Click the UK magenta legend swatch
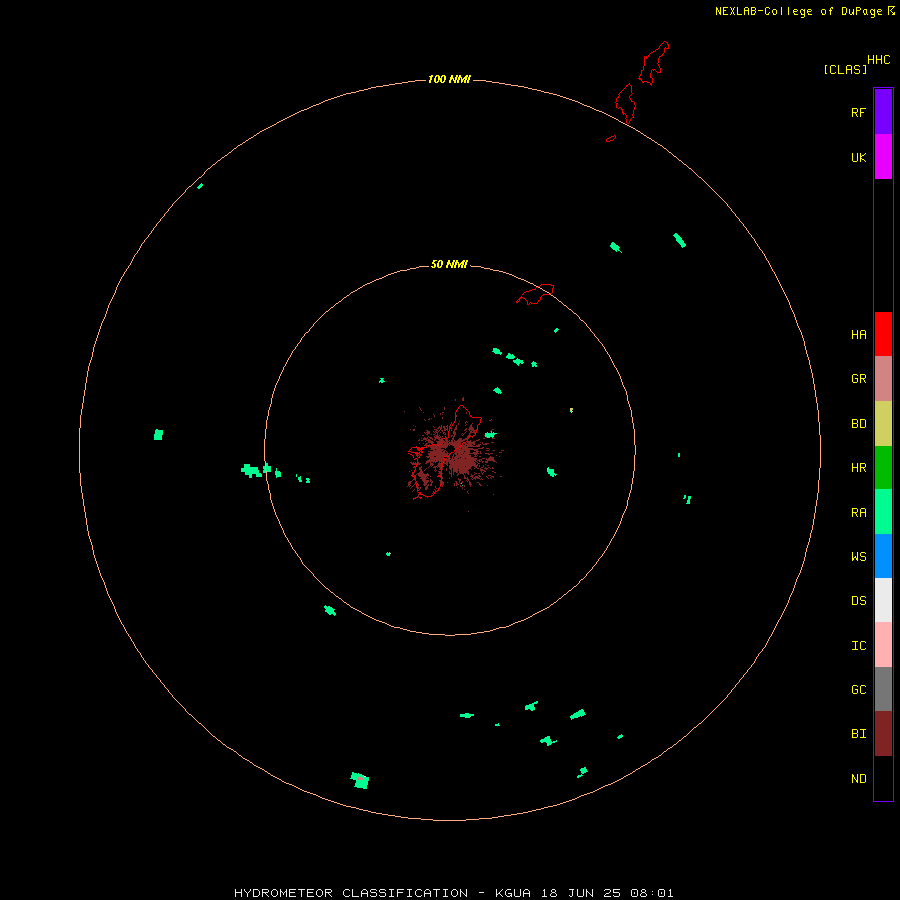The width and height of the screenshot is (900, 900). [x=883, y=157]
